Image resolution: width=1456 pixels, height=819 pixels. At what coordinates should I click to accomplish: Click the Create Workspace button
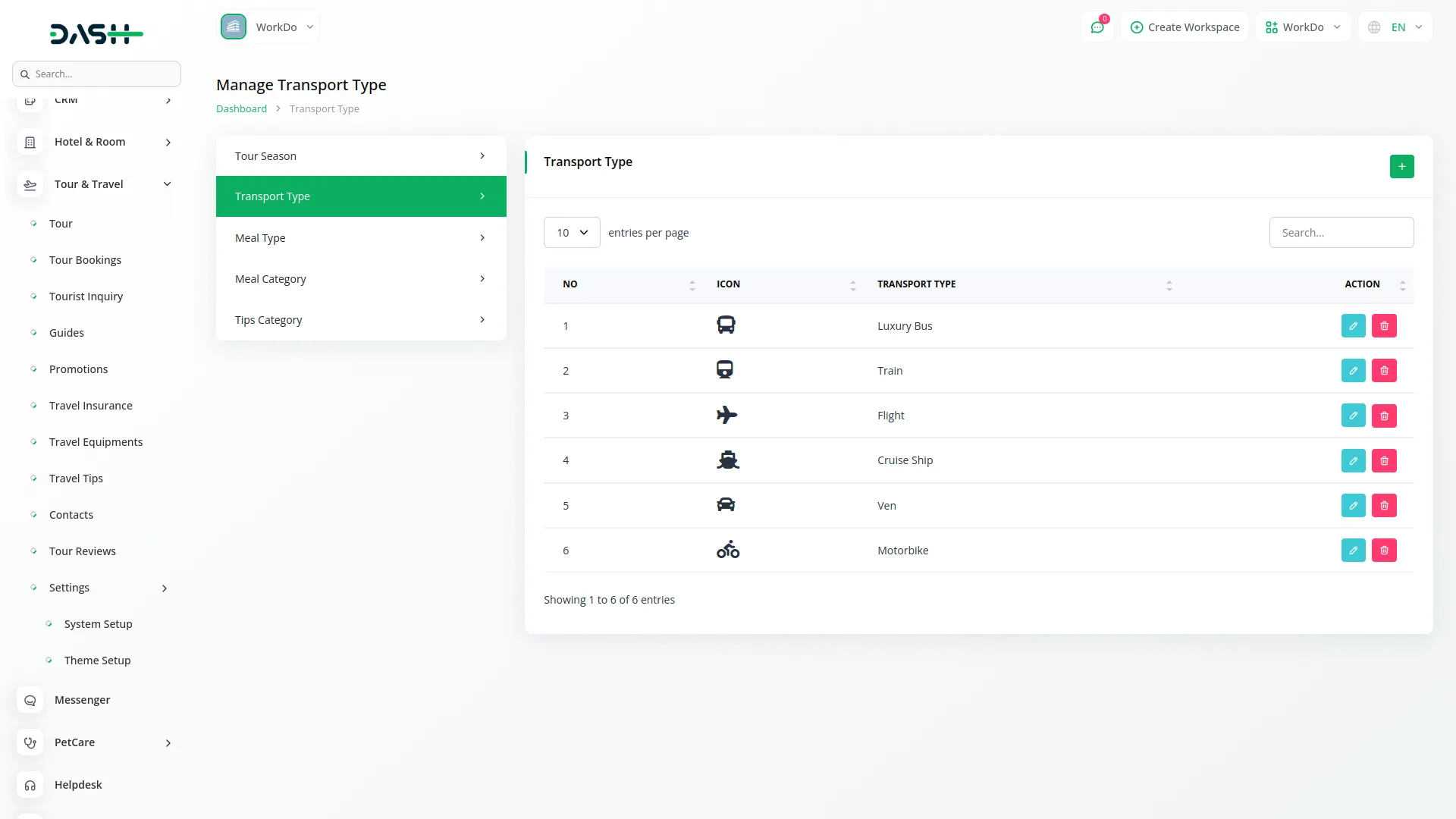(1185, 27)
